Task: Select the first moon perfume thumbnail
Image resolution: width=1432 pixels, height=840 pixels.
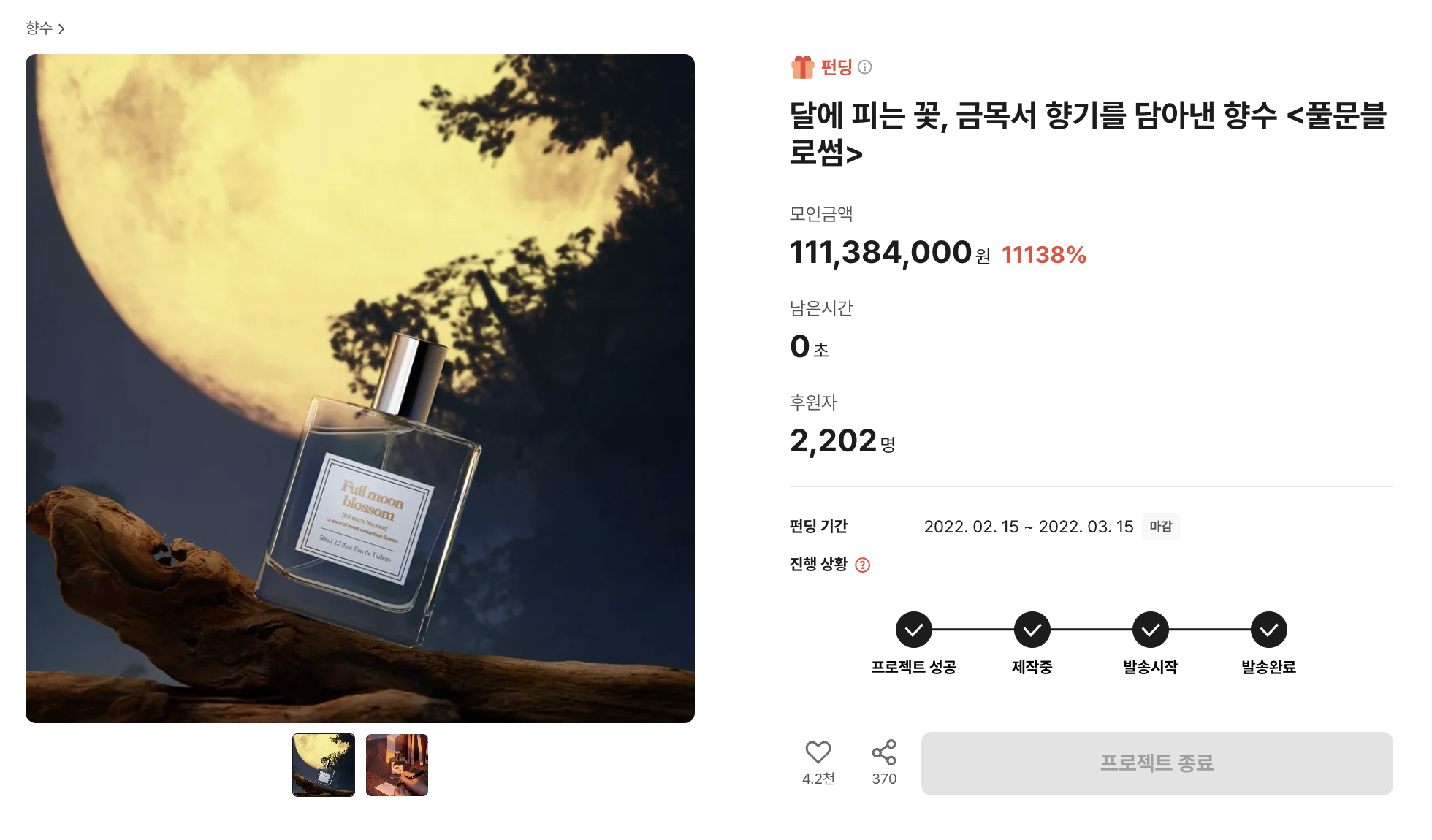Action: coord(324,765)
